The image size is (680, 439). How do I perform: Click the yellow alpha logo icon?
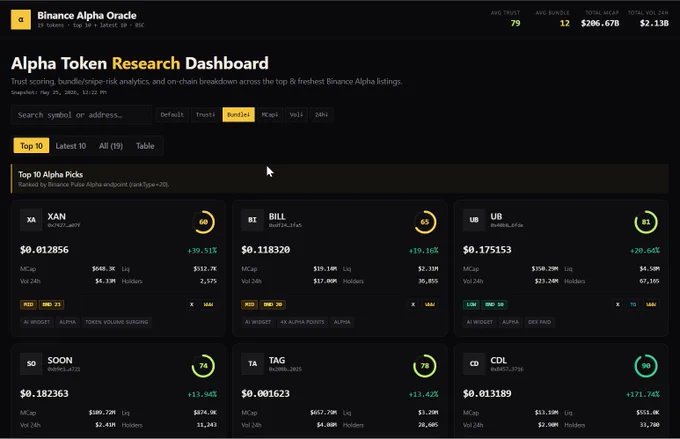click(21, 20)
